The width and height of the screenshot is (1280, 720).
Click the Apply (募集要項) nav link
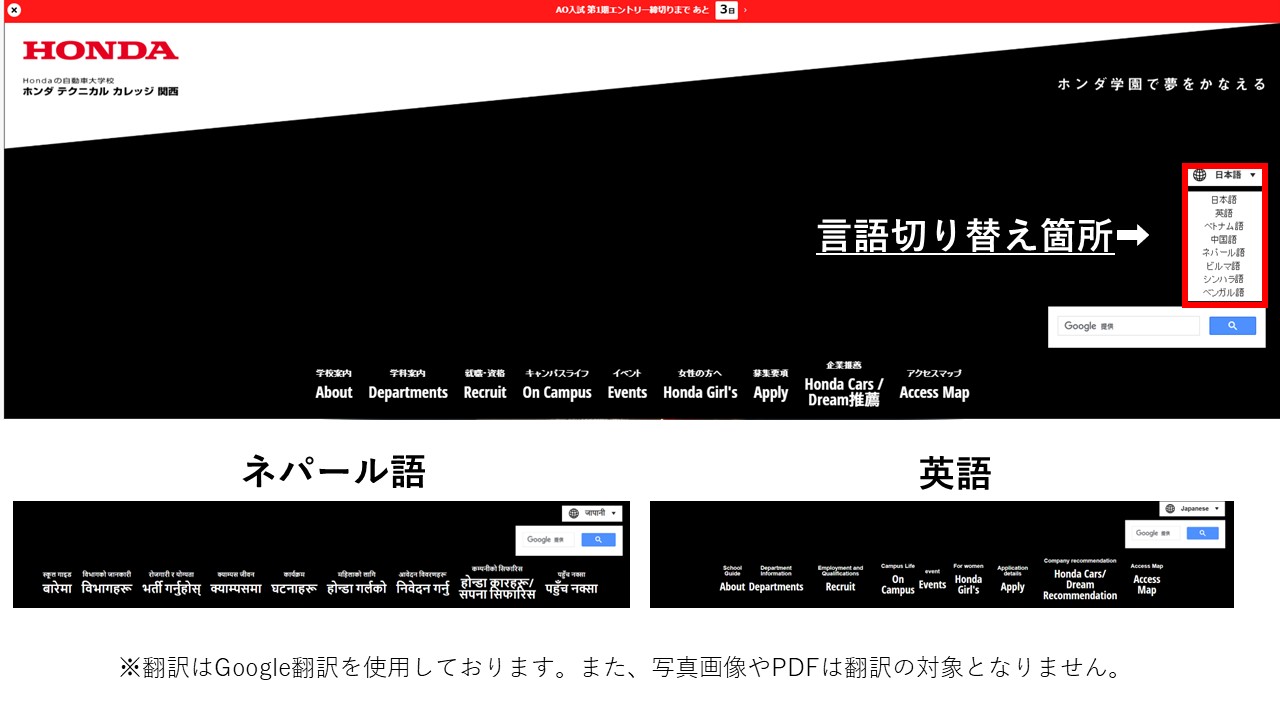[770, 392]
